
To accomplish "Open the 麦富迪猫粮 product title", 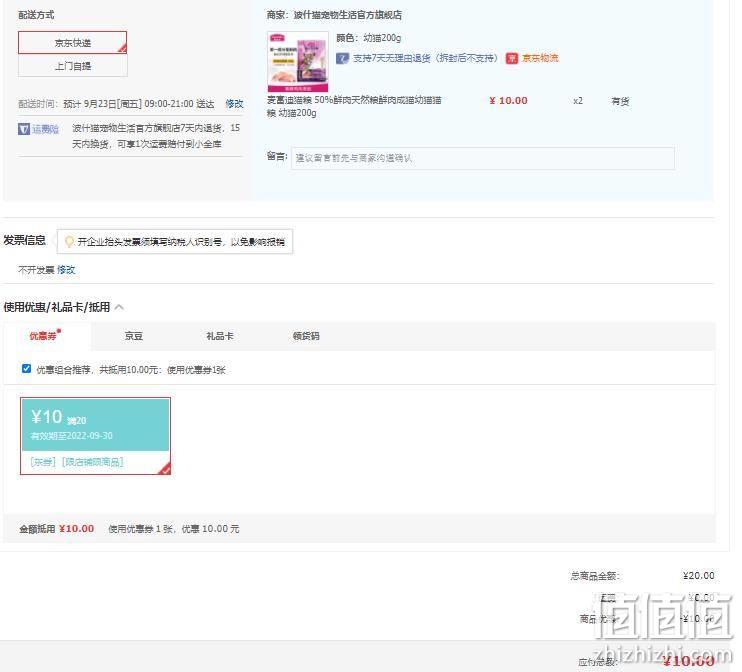I will [x=354, y=106].
